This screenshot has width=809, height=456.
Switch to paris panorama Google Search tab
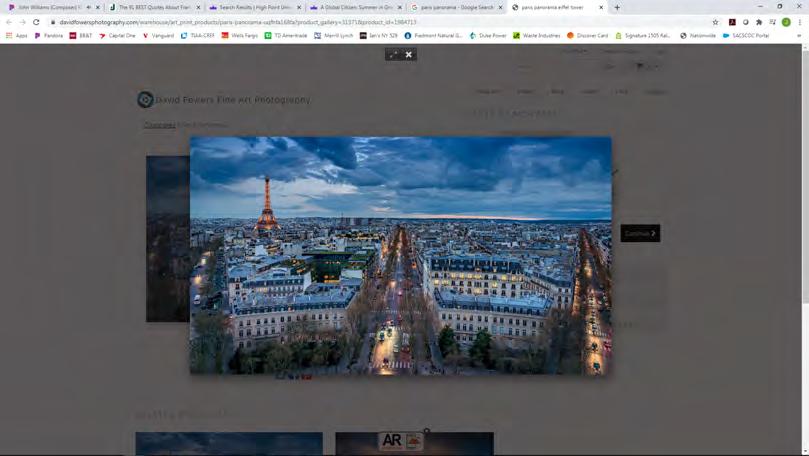[x=456, y=7]
